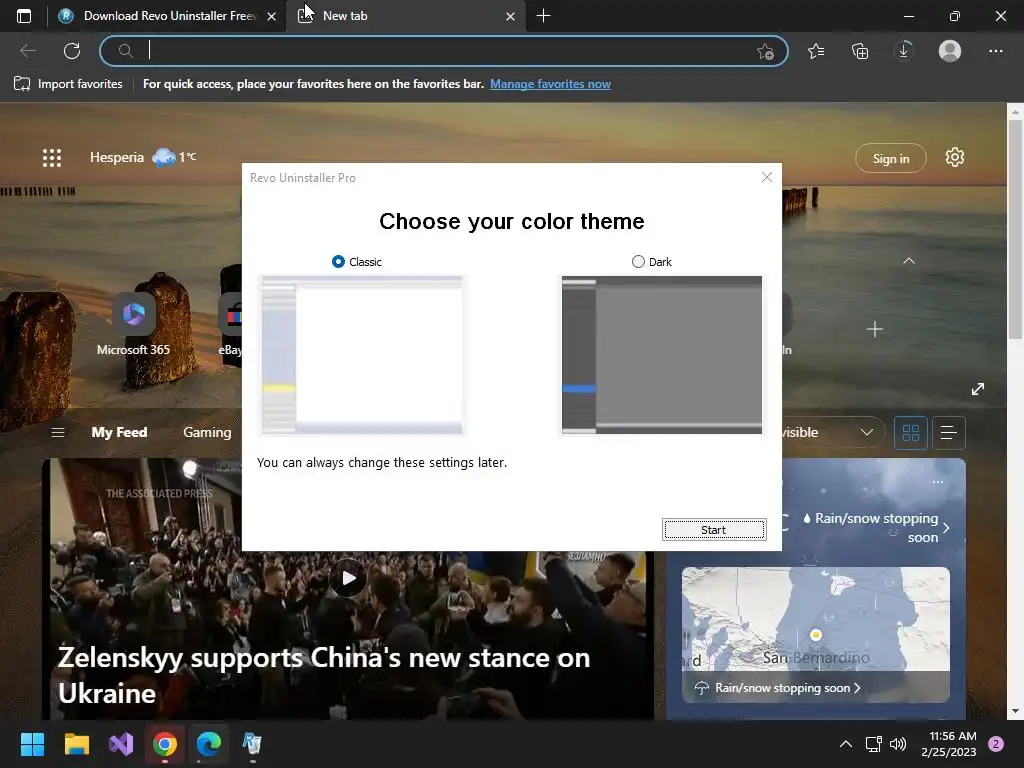Click Import favorites on favorites bar
Viewport: 1024px width, 768px height.
[68, 84]
